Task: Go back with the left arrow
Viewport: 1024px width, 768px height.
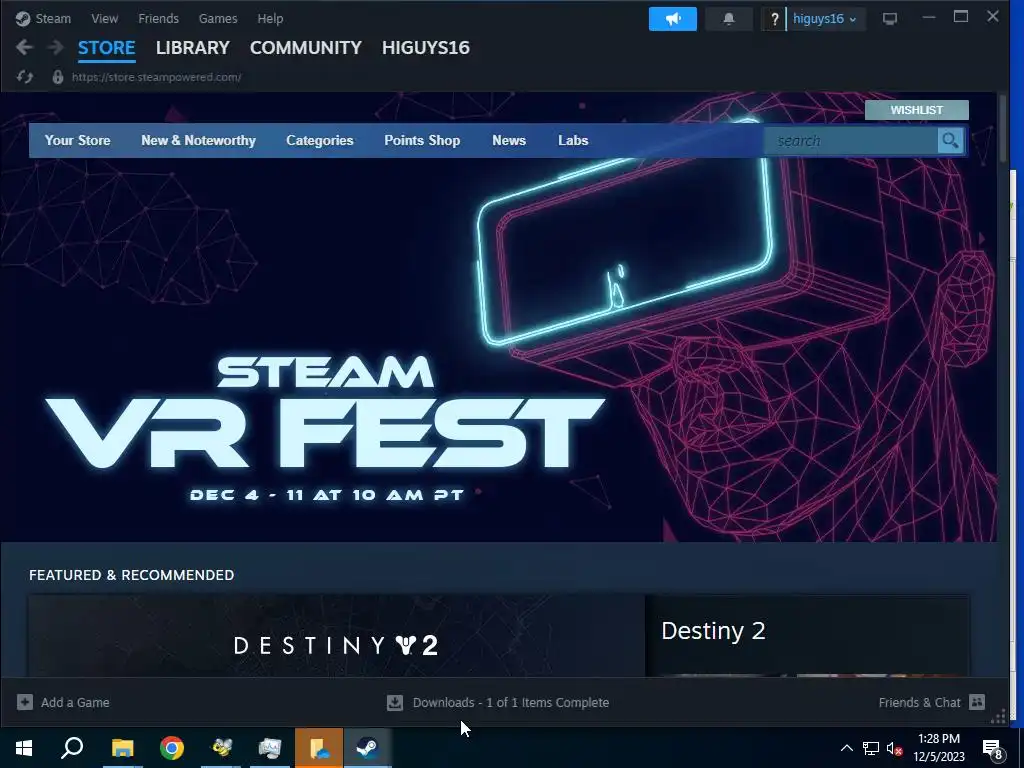Action: pos(24,47)
